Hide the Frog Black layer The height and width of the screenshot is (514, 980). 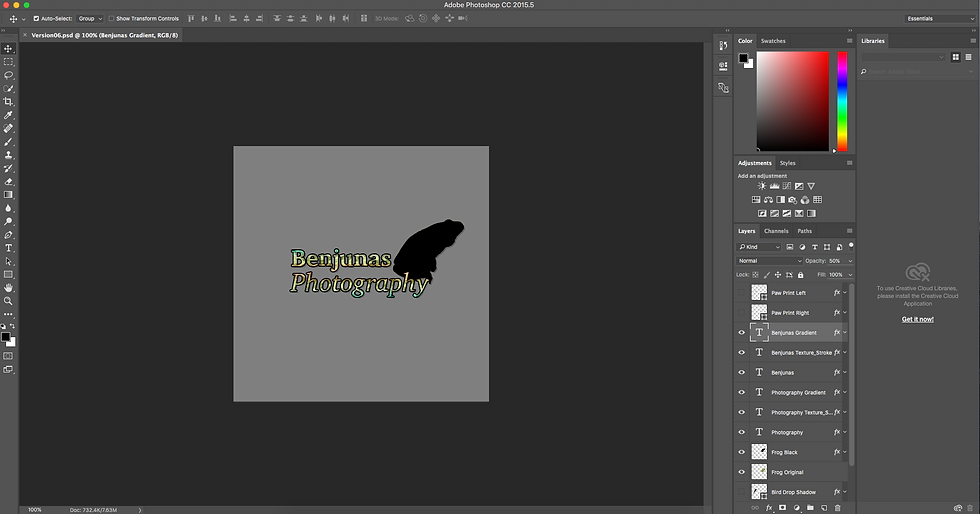pos(741,452)
